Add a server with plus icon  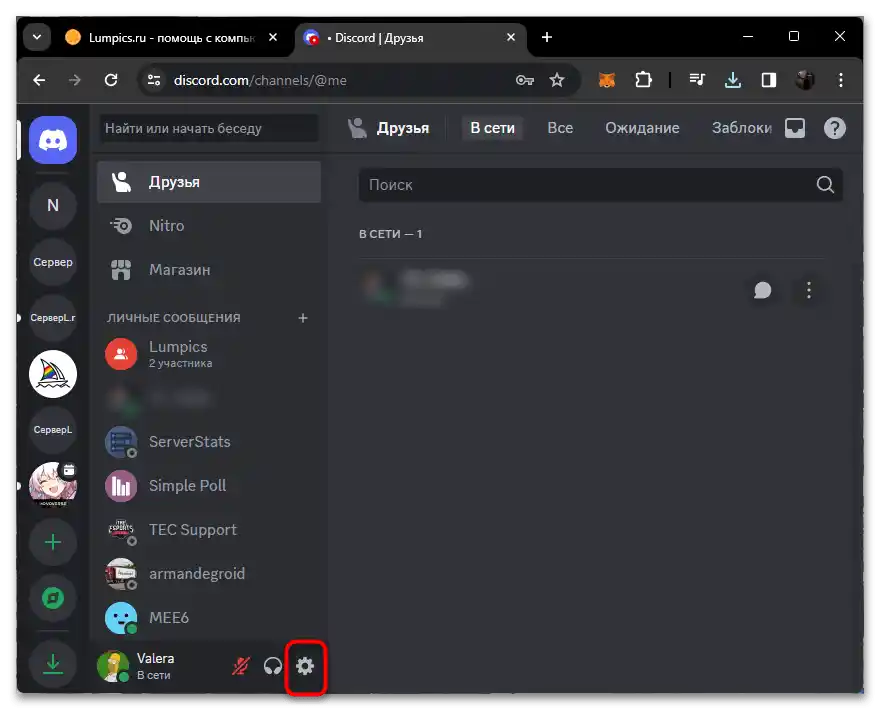[53, 542]
